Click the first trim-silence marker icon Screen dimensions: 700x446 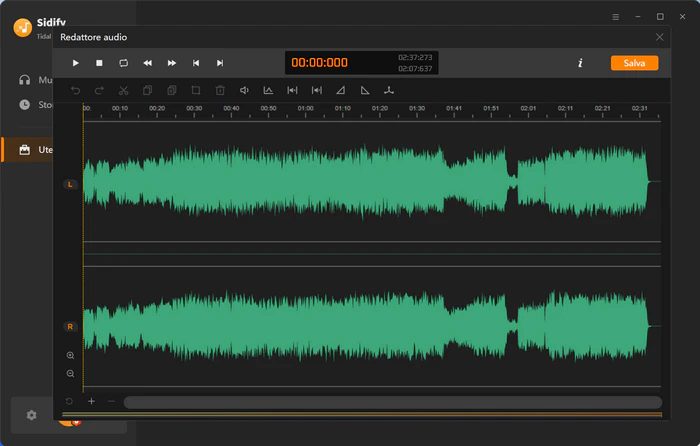point(292,91)
